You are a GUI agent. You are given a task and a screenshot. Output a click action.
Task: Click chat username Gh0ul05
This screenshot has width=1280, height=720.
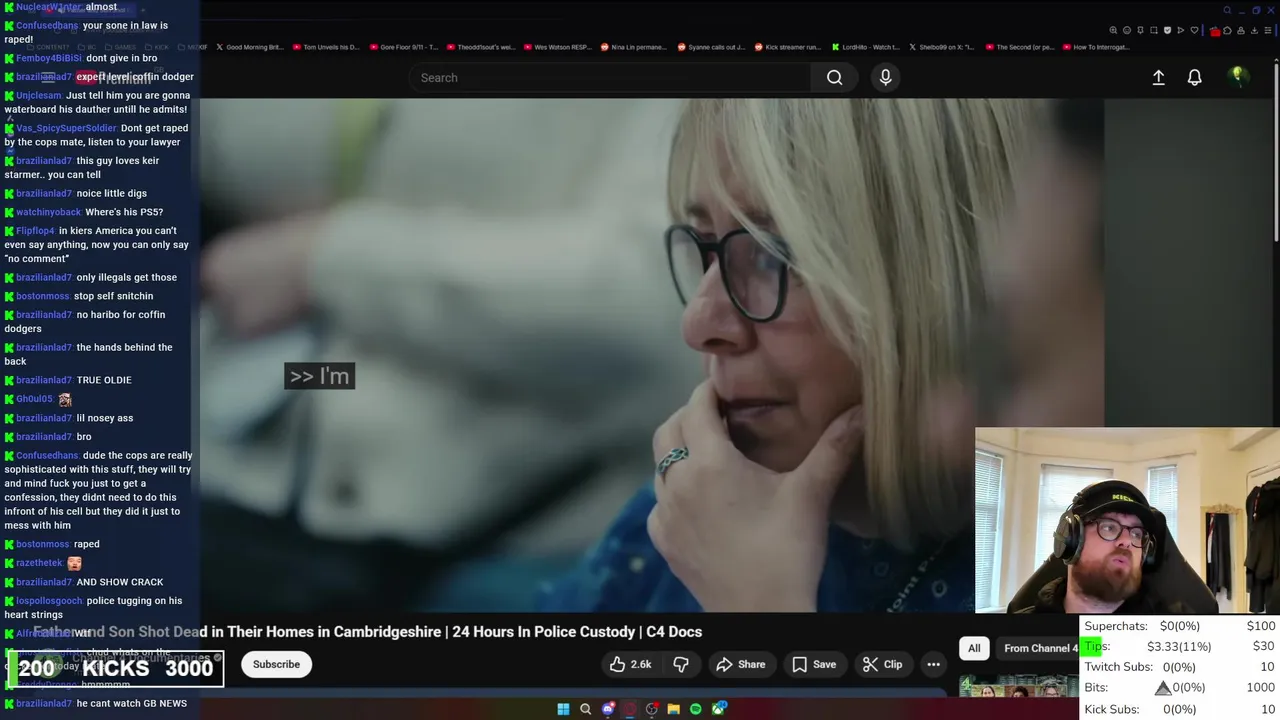pos(34,399)
